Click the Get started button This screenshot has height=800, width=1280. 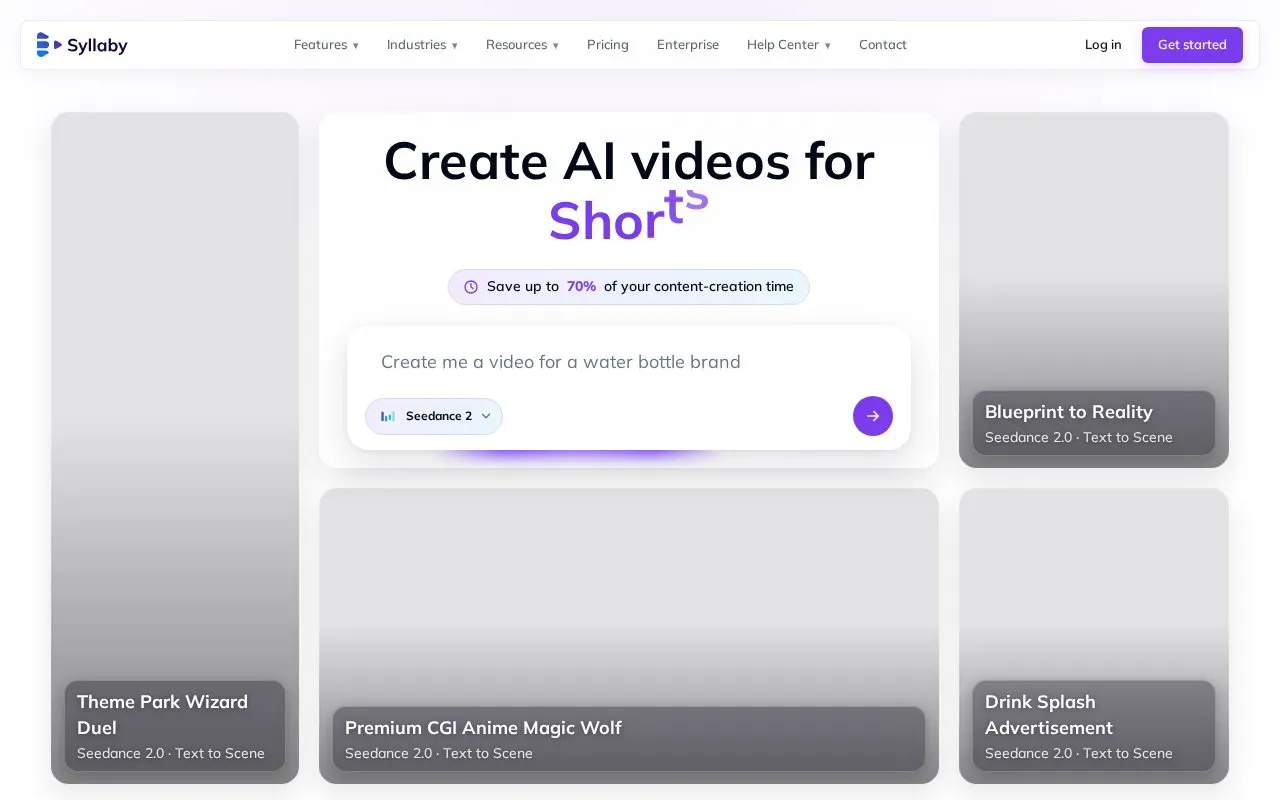(1192, 45)
